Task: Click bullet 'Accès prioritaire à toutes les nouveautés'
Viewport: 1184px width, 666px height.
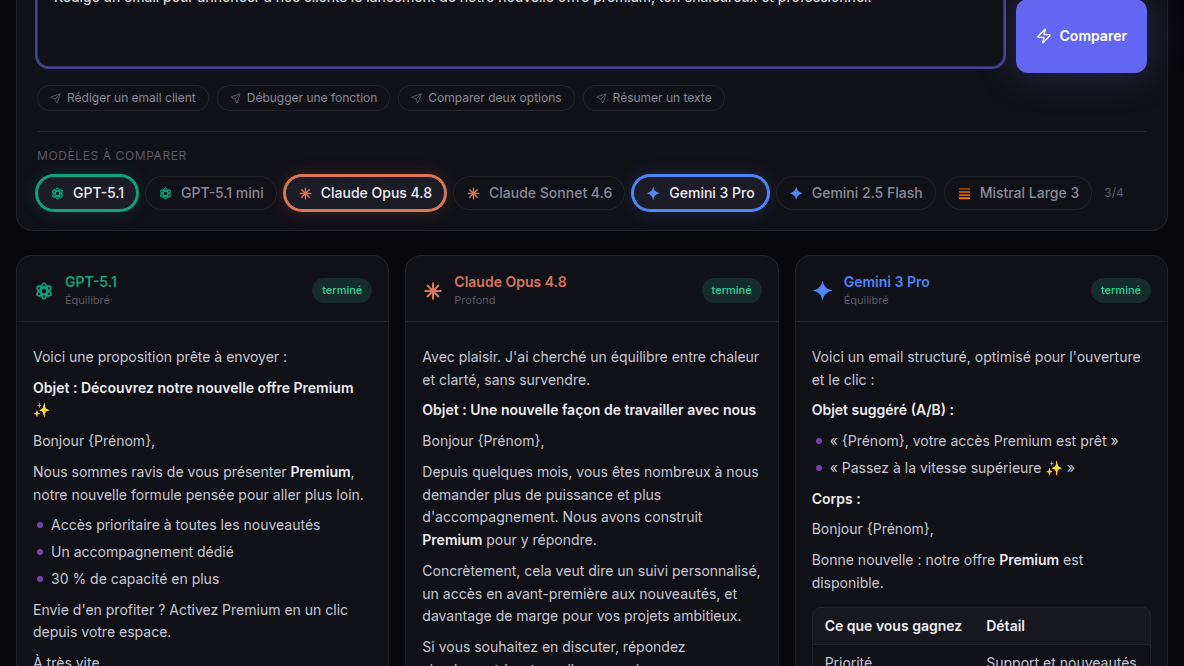Action: [186, 525]
